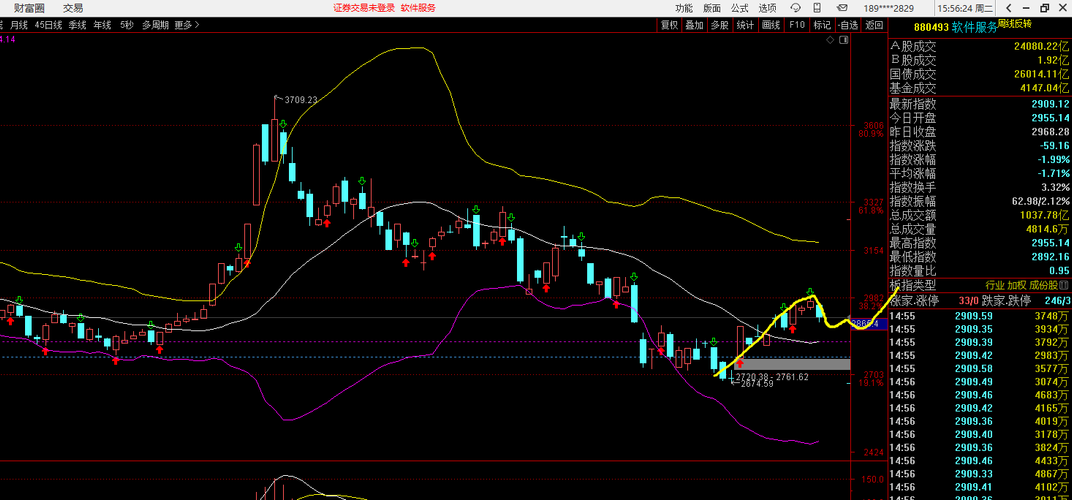Expand the 更多 periods dropdown

pyautogui.click(x=187, y=25)
